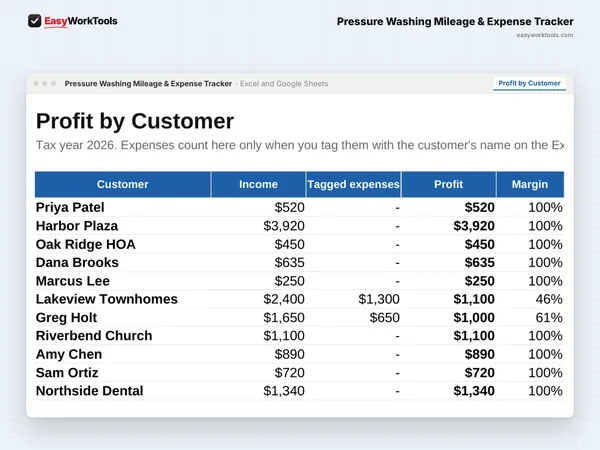Click the easyworktools.com link
This screenshot has height=450, width=600.
pos(545,35)
